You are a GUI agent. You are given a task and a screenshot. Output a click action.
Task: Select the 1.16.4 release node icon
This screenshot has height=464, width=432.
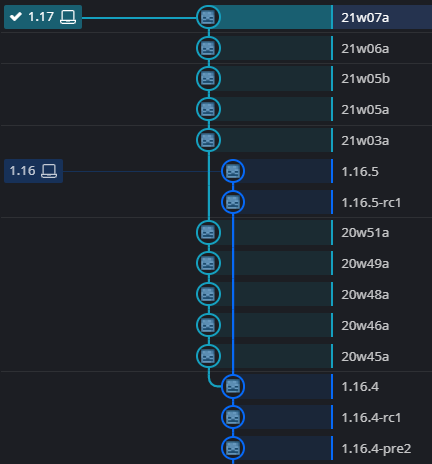233,387
